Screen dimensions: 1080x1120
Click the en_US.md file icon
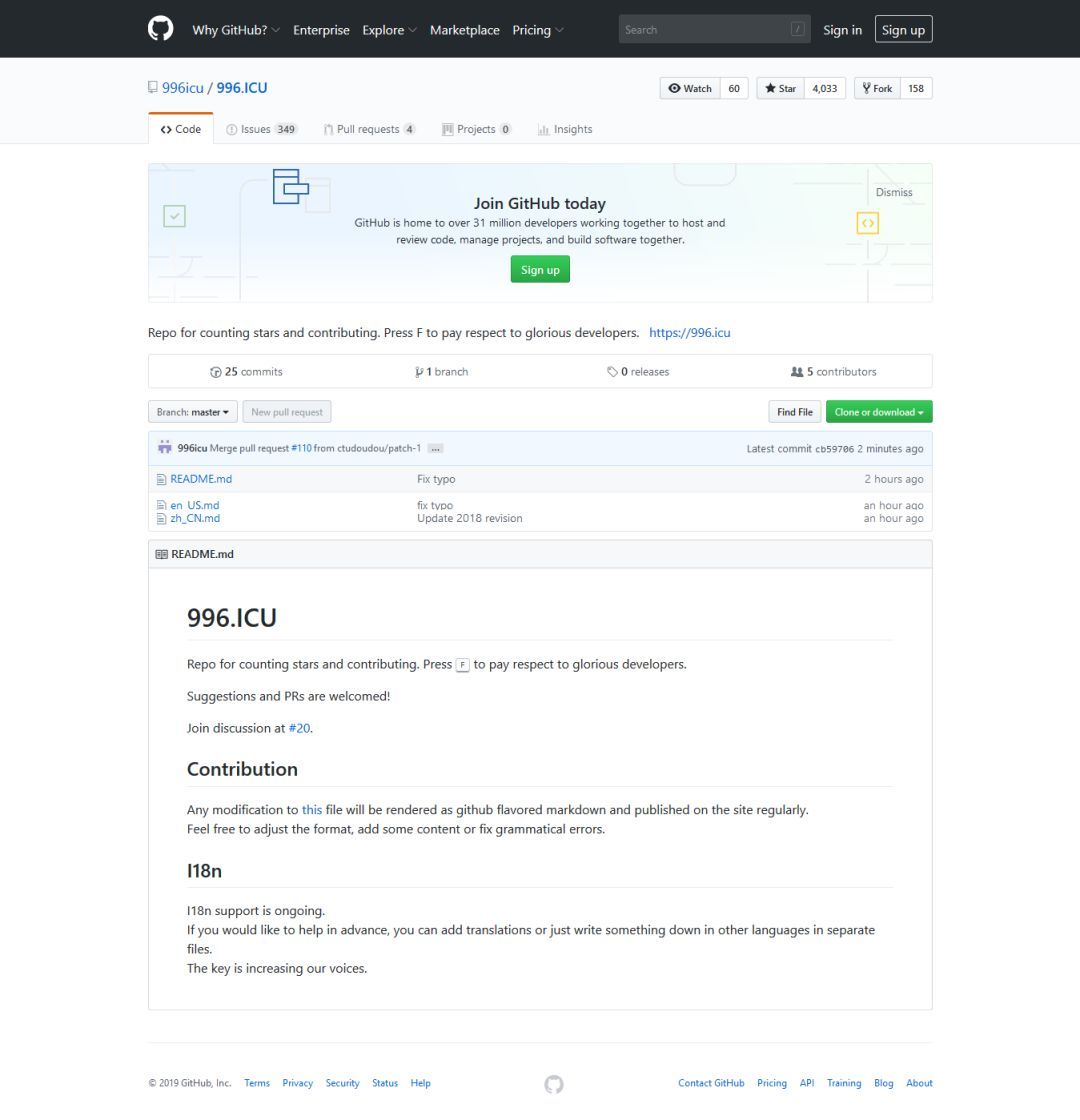161,505
